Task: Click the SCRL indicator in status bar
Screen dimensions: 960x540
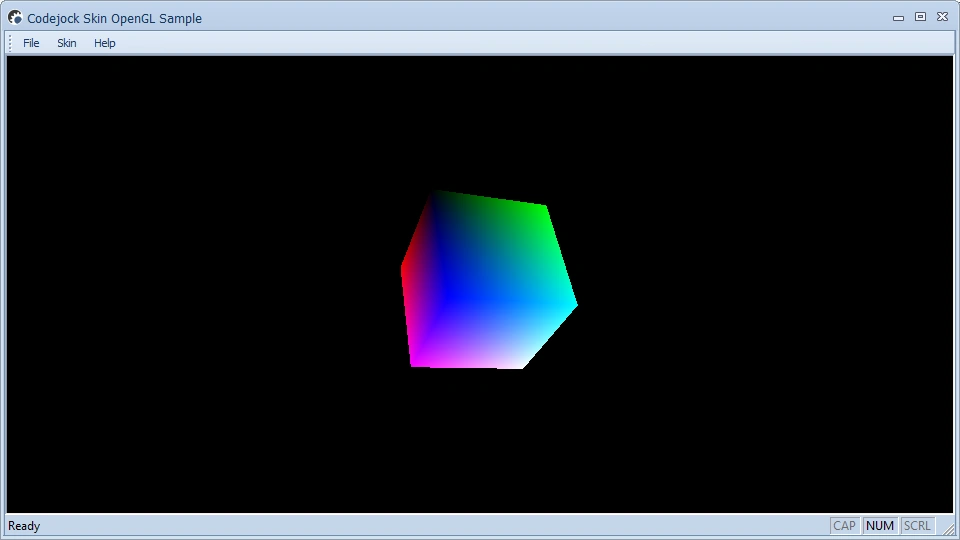Action: pos(917,526)
